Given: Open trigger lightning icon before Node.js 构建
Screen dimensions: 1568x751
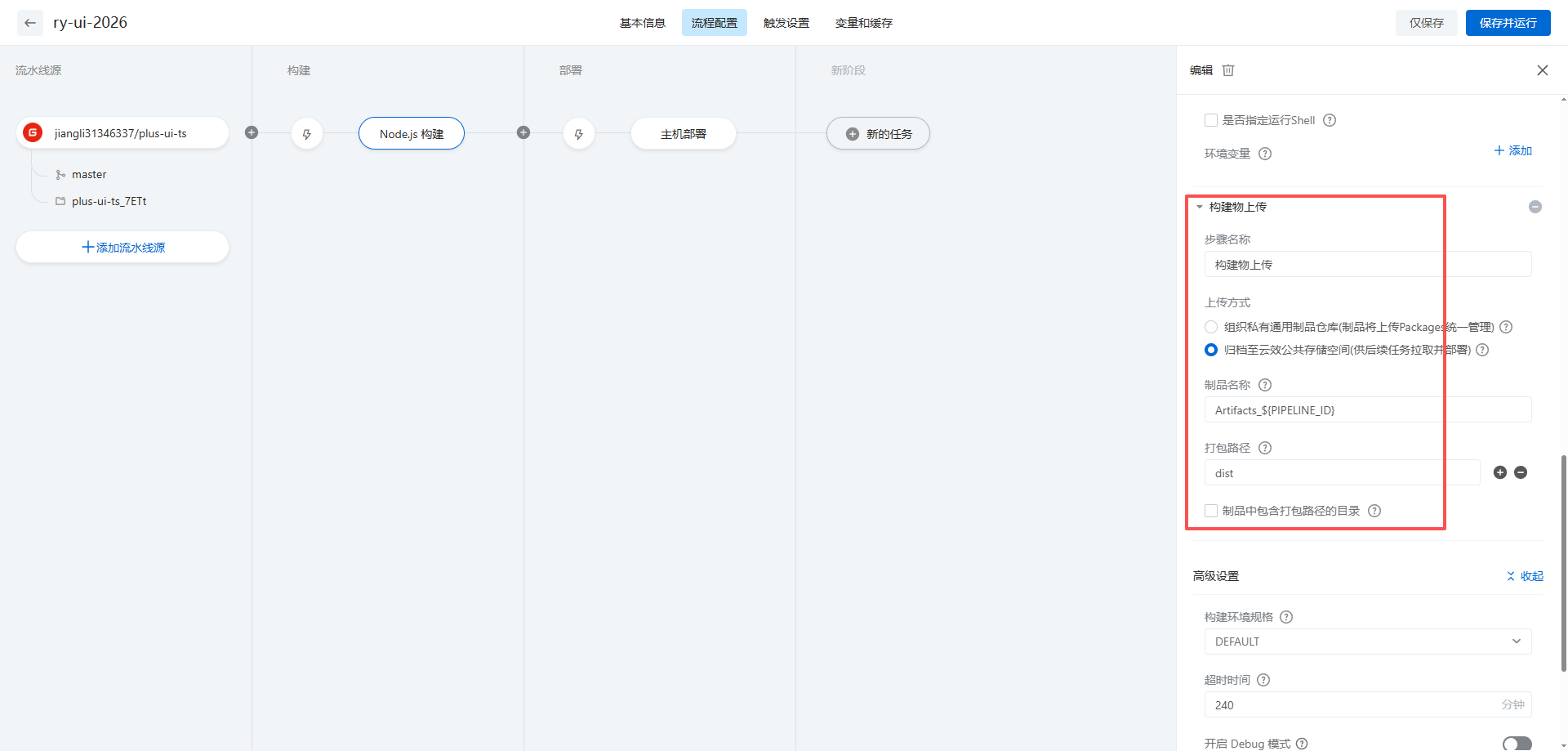Looking at the screenshot, I should [x=307, y=134].
